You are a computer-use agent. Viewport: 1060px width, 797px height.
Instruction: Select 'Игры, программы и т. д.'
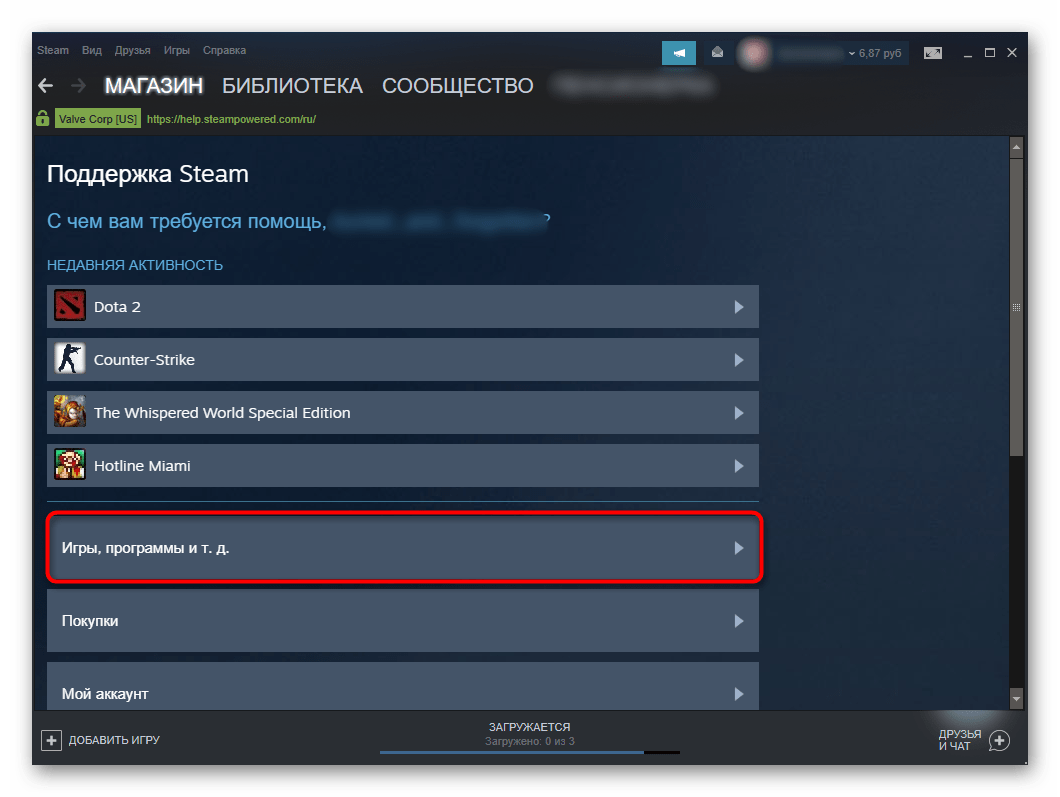(x=404, y=548)
